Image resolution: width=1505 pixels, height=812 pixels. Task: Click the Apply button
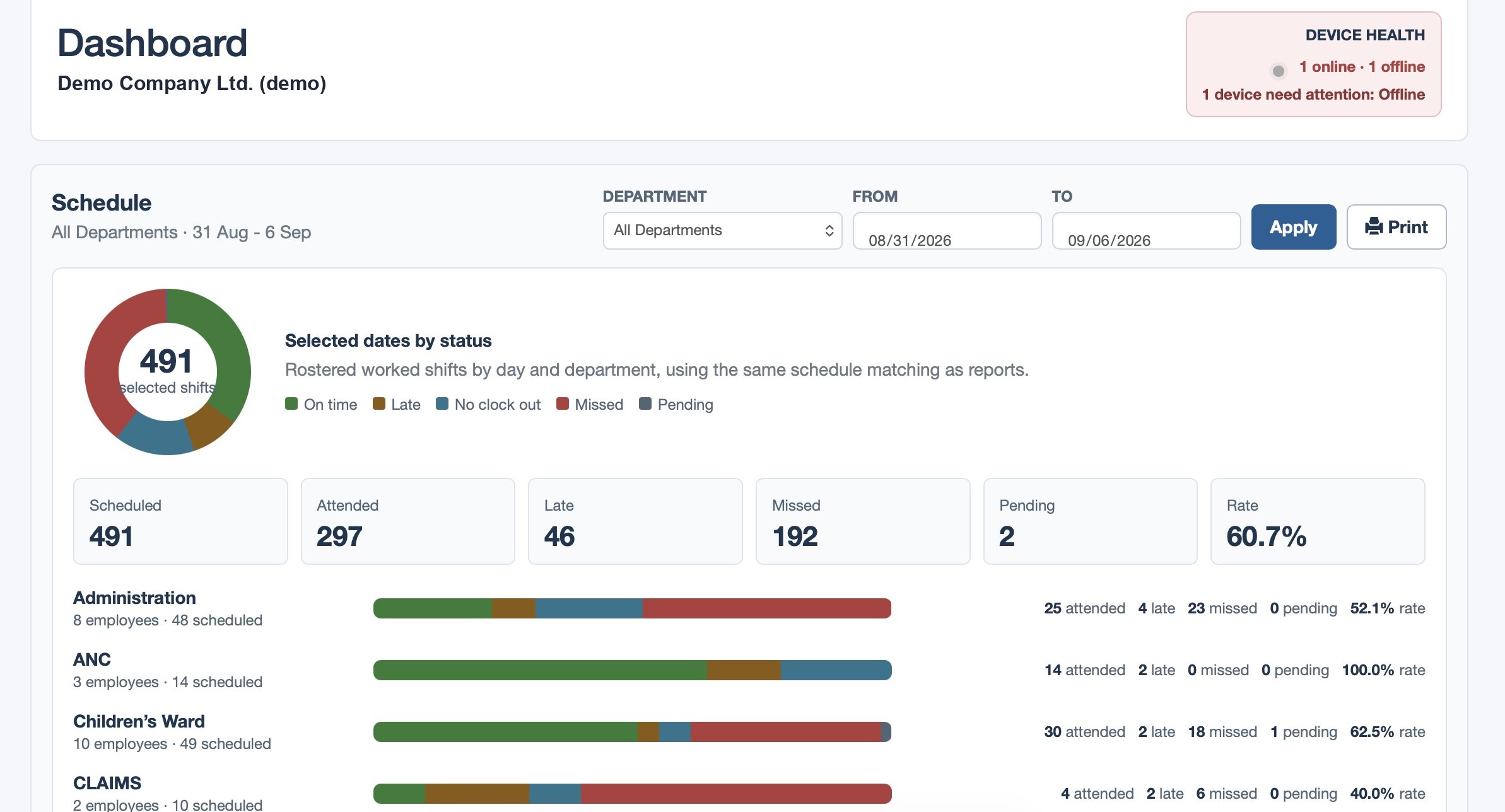[x=1293, y=226]
